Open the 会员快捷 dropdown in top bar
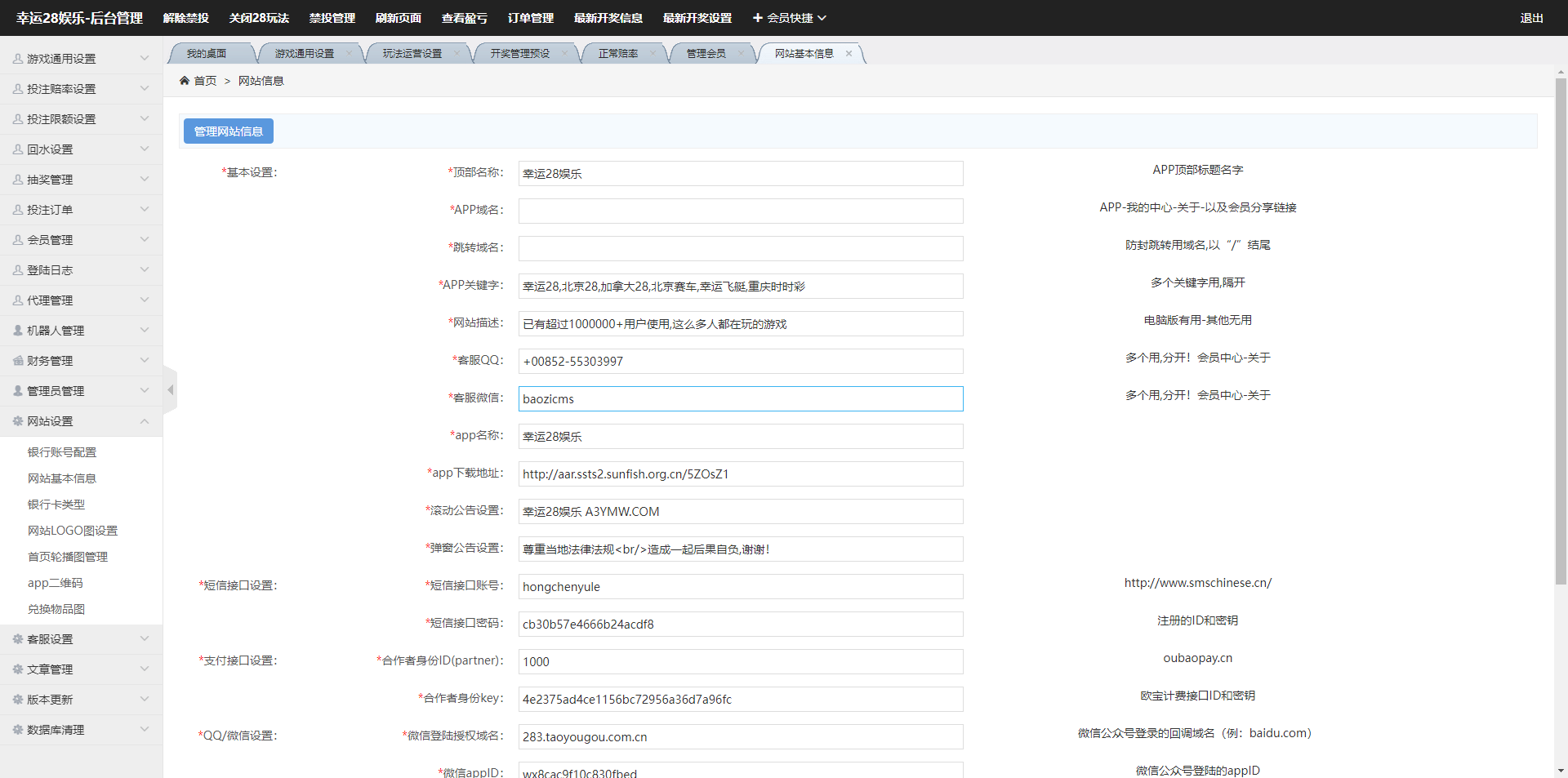Viewport: 1568px width, 778px height. click(x=789, y=18)
